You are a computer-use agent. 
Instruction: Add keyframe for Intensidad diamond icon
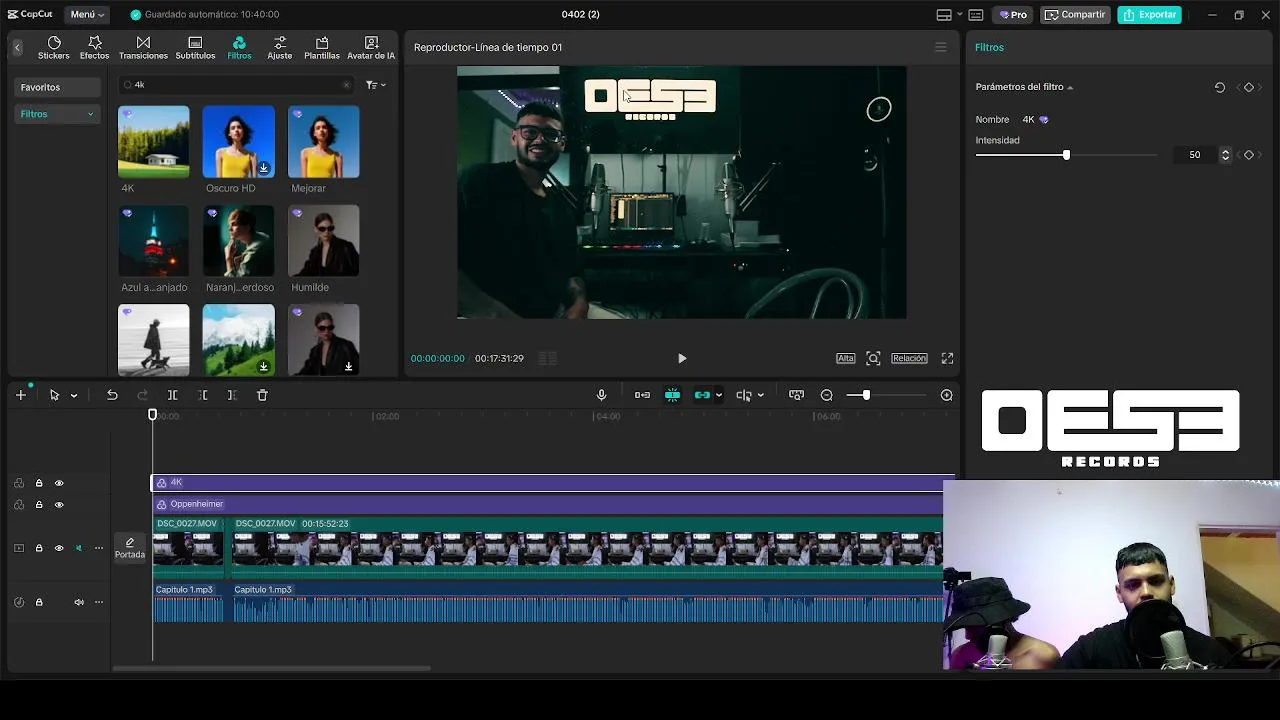[1249, 155]
